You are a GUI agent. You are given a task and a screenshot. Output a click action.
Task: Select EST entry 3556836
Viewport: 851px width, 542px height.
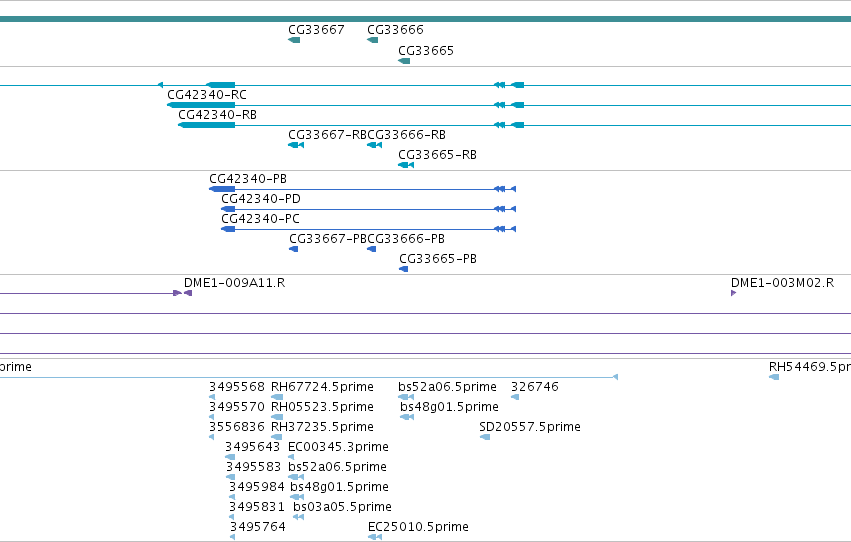click(237, 428)
